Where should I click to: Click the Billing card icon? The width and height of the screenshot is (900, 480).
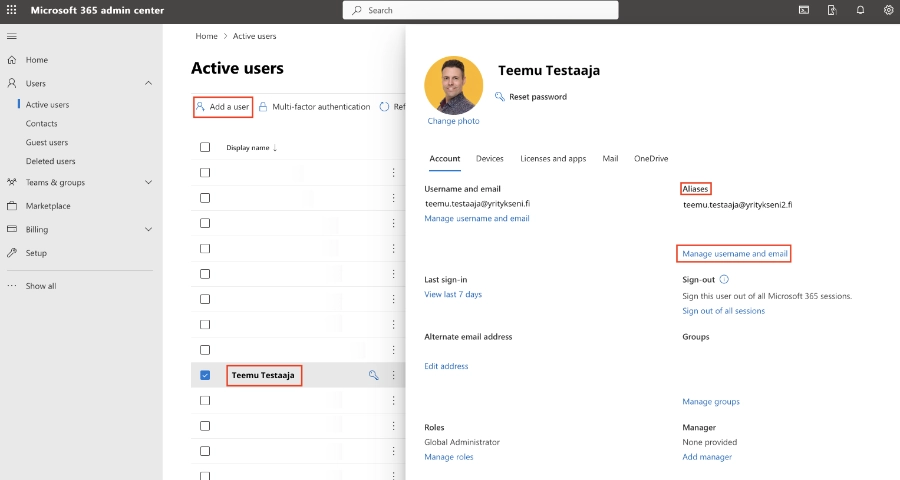[x=11, y=229]
